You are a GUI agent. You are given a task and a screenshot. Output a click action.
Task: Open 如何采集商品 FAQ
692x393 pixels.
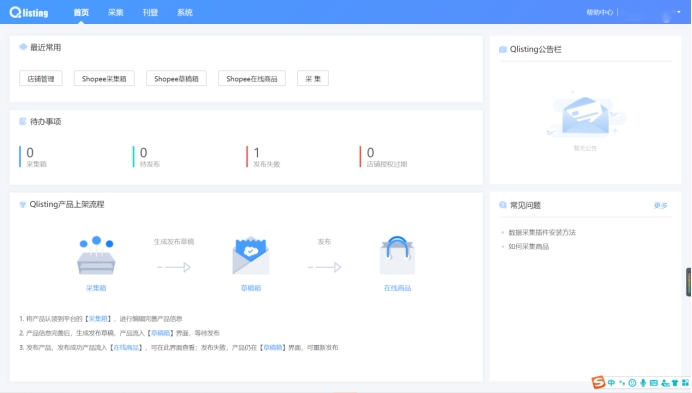529,246
